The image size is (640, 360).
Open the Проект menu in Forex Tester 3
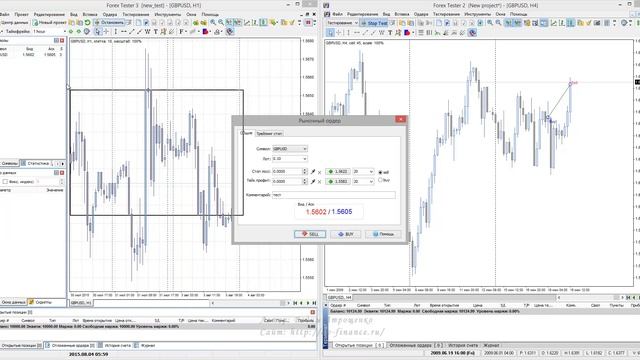tap(22, 14)
